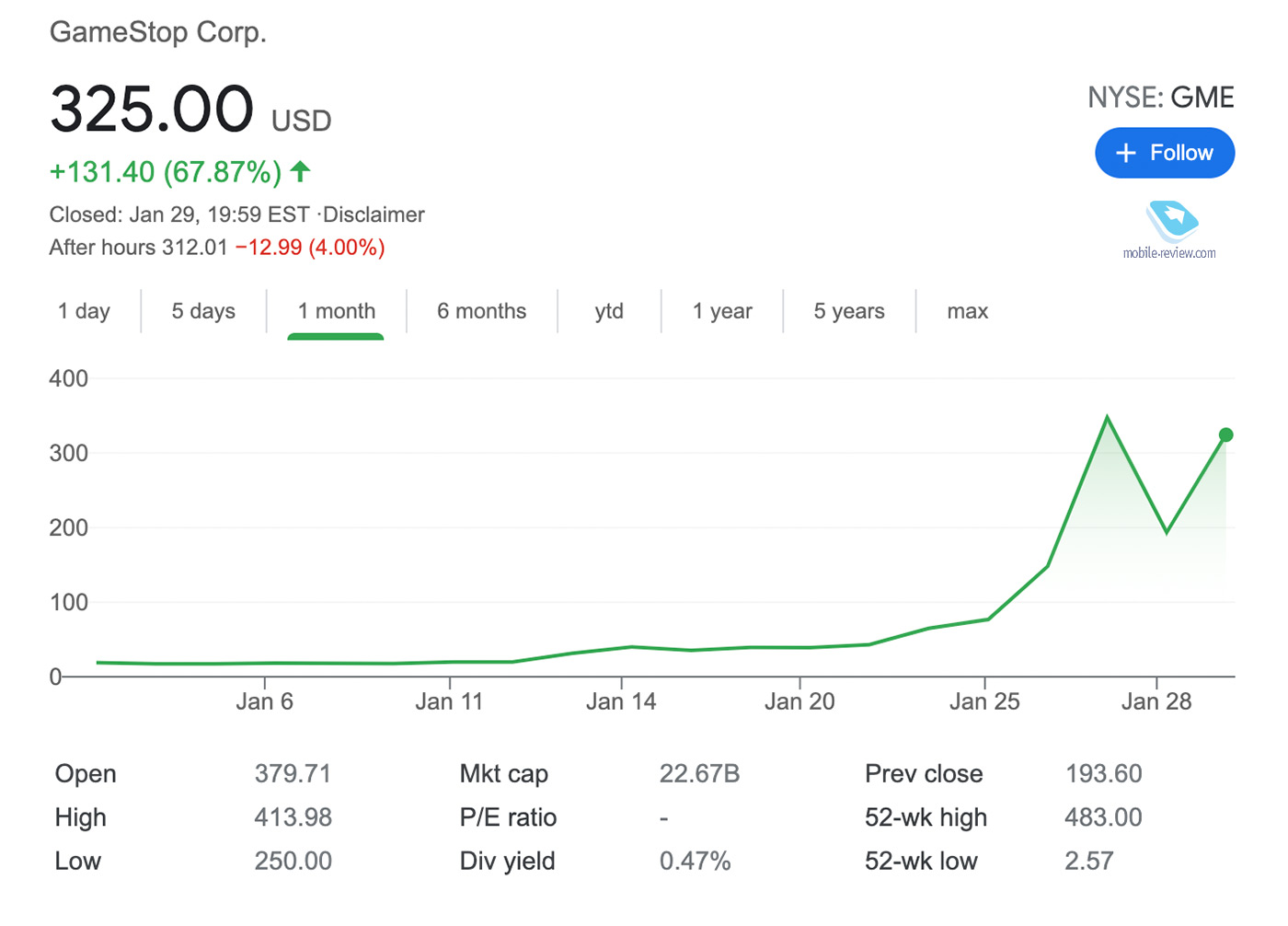The height and width of the screenshot is (926, 1288).
Task: Click the 200 y-axis label
Action: [69, 527]
